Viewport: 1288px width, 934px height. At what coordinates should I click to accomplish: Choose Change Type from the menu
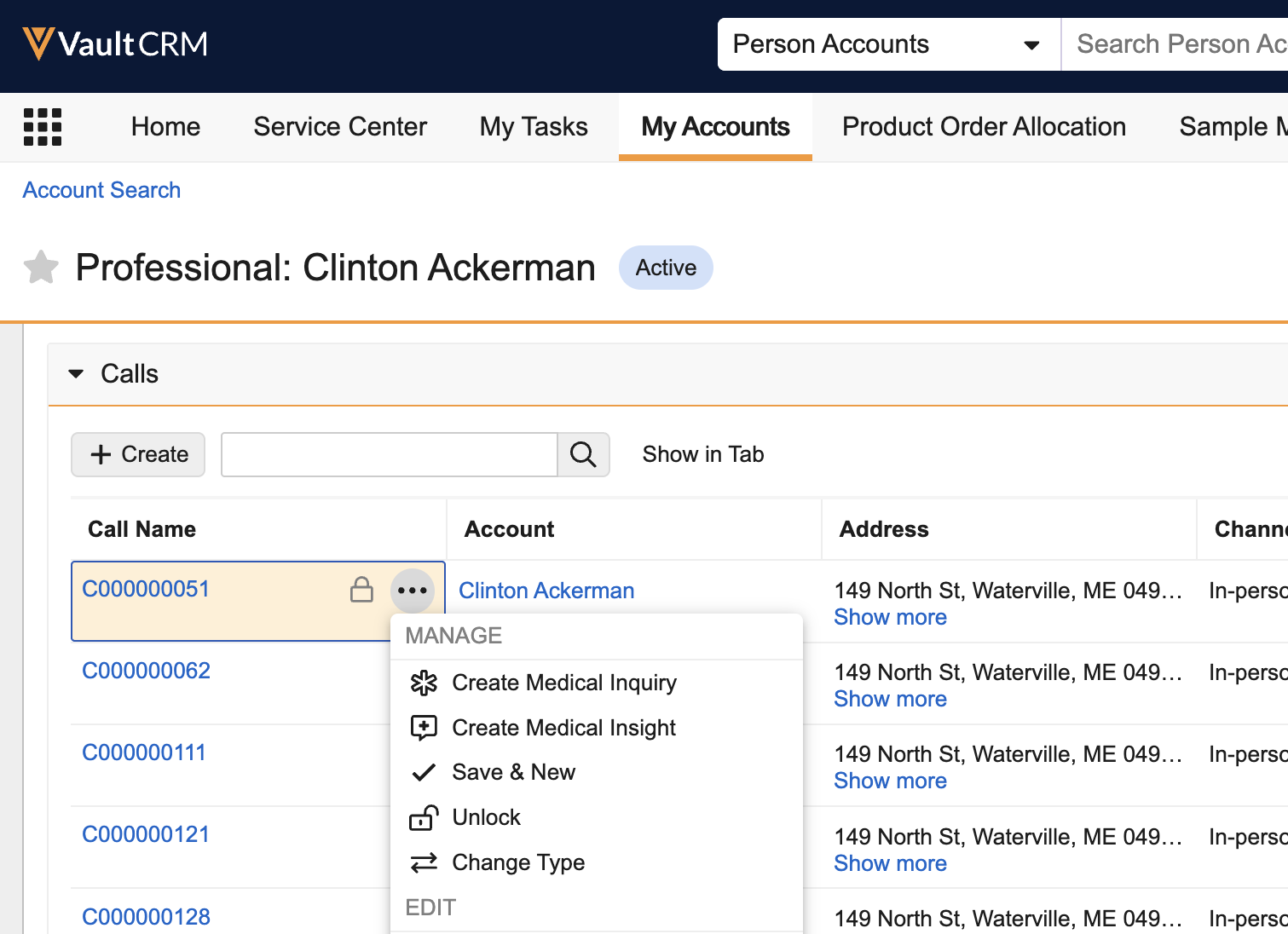[518, 862]
